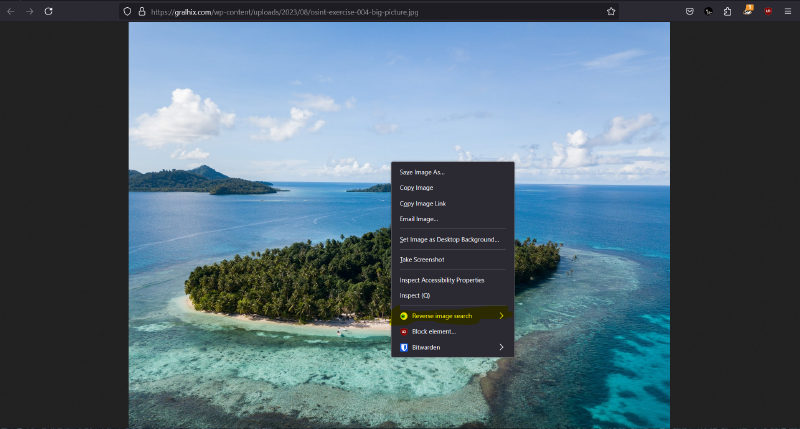Image resolution: width=800 pixels, height=429 pixels.
Task: Click the Forward navigation arrow
Action: (x=28, y=11)
